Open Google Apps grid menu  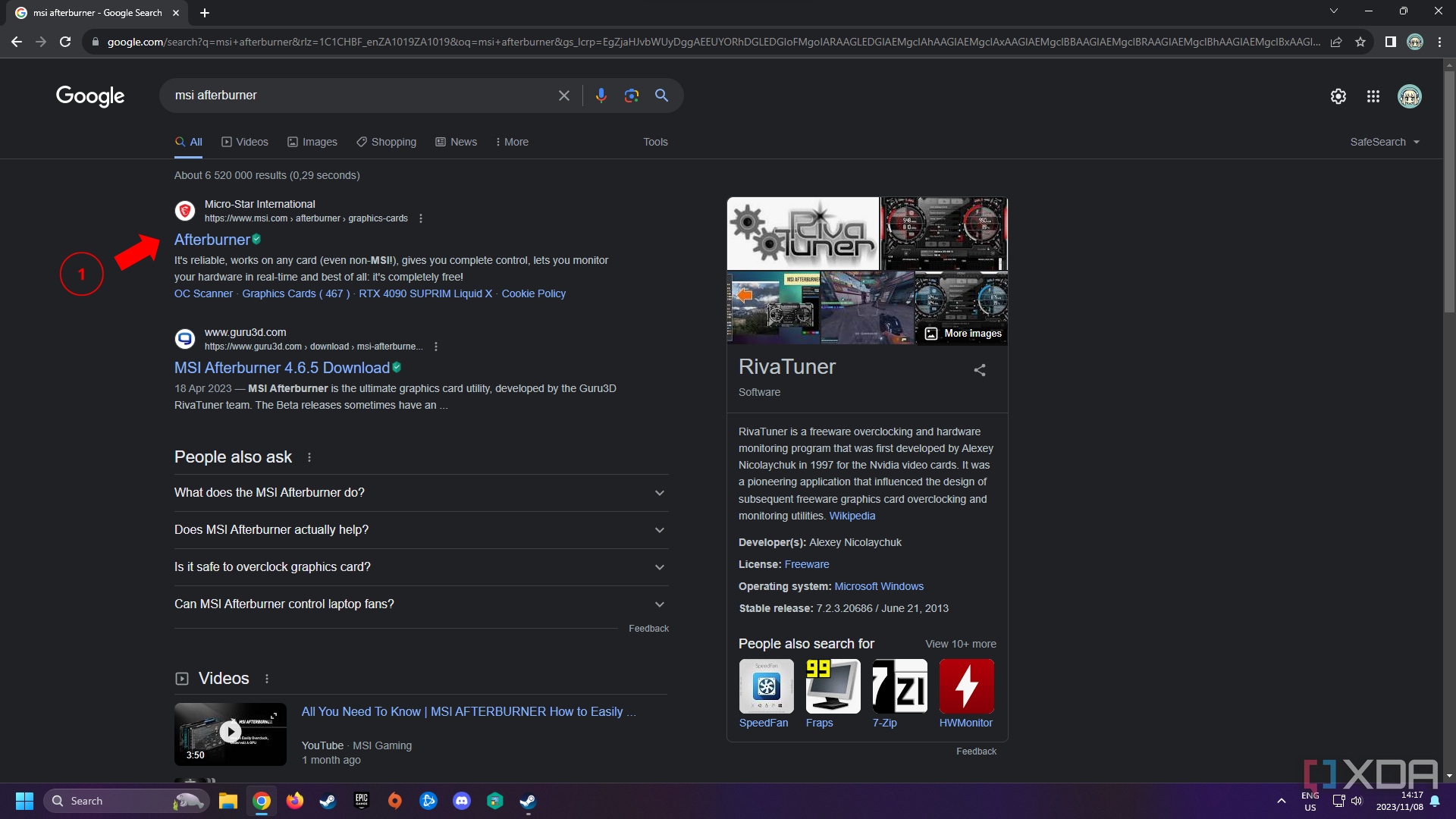(x=1373, y=95)
